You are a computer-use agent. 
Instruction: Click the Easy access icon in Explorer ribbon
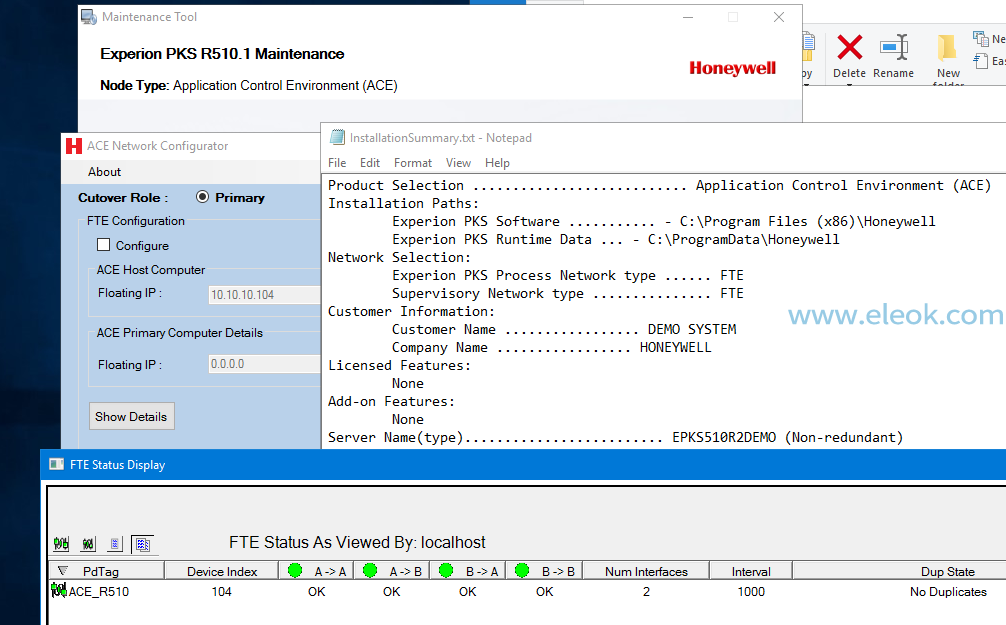click(x=981, y=61)
